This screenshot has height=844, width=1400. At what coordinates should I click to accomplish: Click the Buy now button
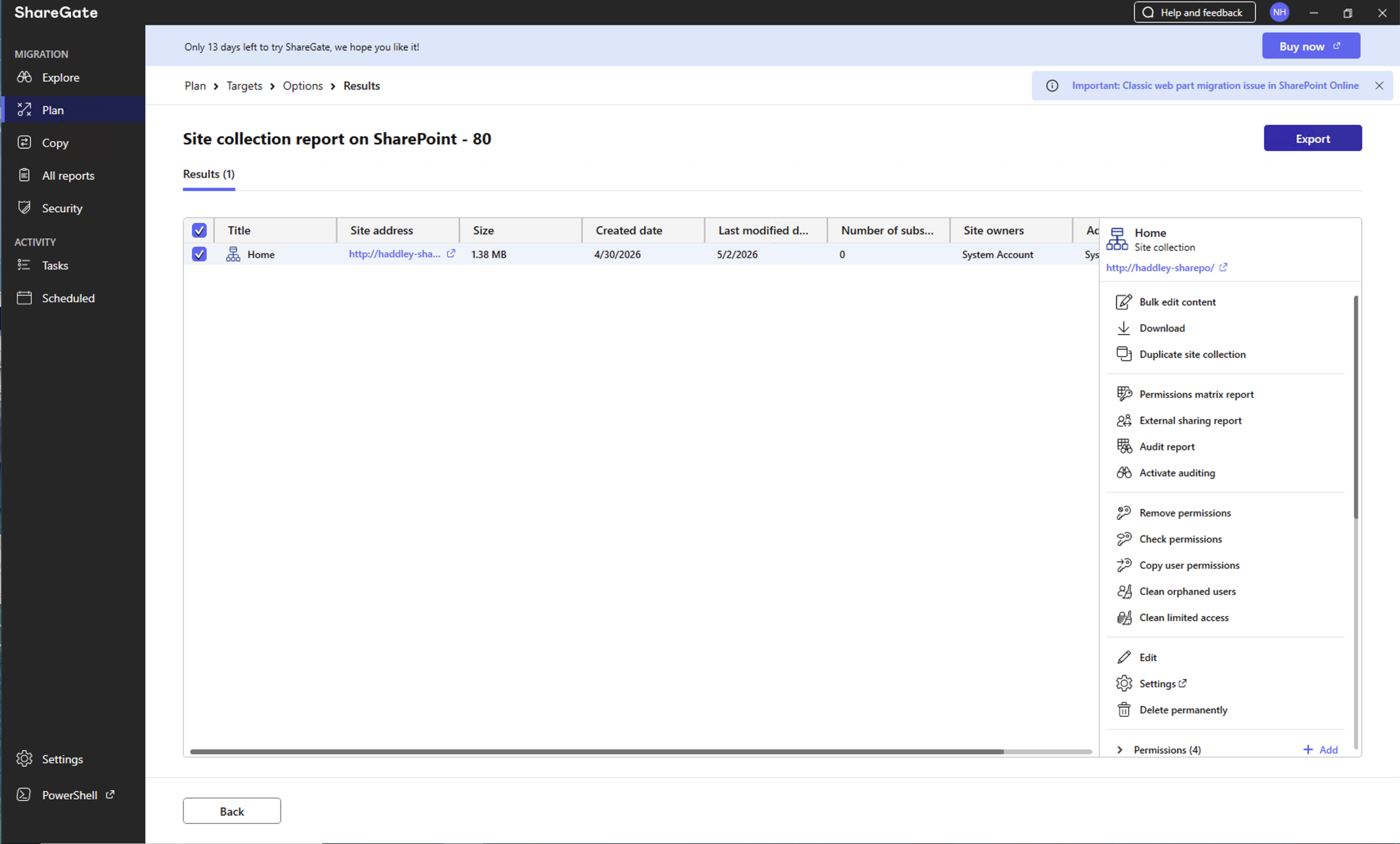(x=1310, y=46)
